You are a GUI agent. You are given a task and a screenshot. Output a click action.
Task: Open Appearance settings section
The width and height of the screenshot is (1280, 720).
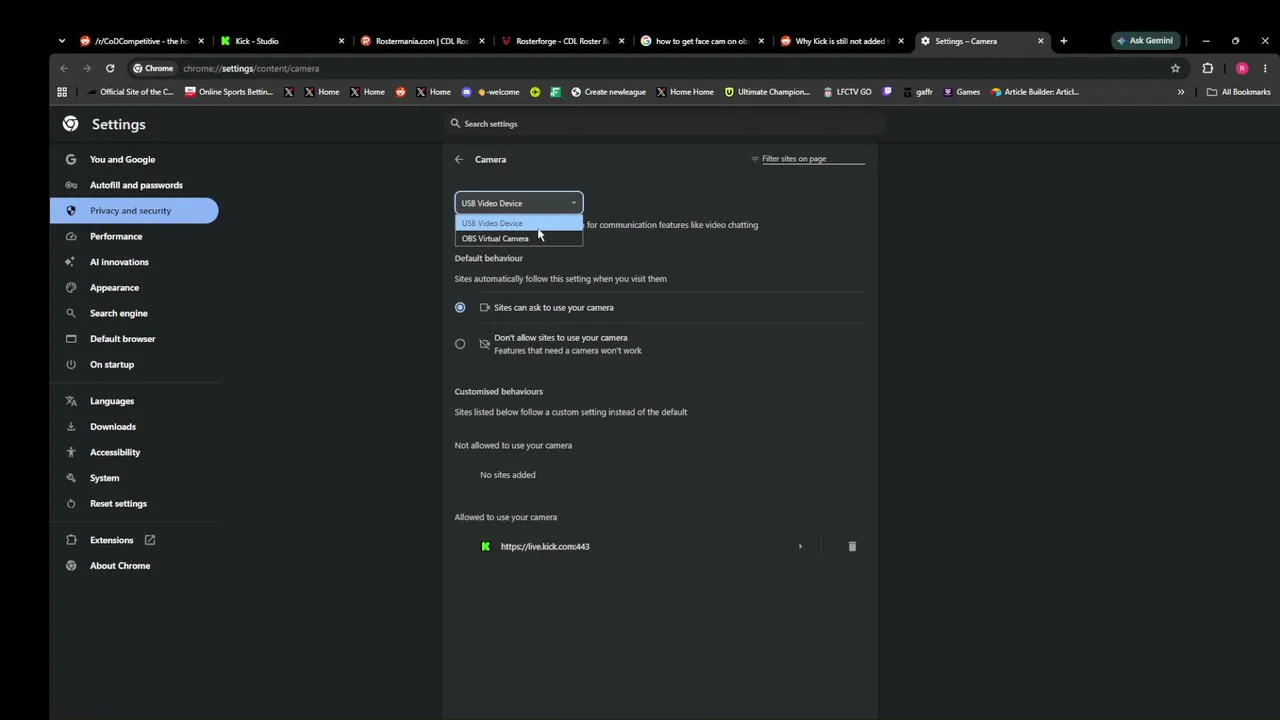click(114, 288)
